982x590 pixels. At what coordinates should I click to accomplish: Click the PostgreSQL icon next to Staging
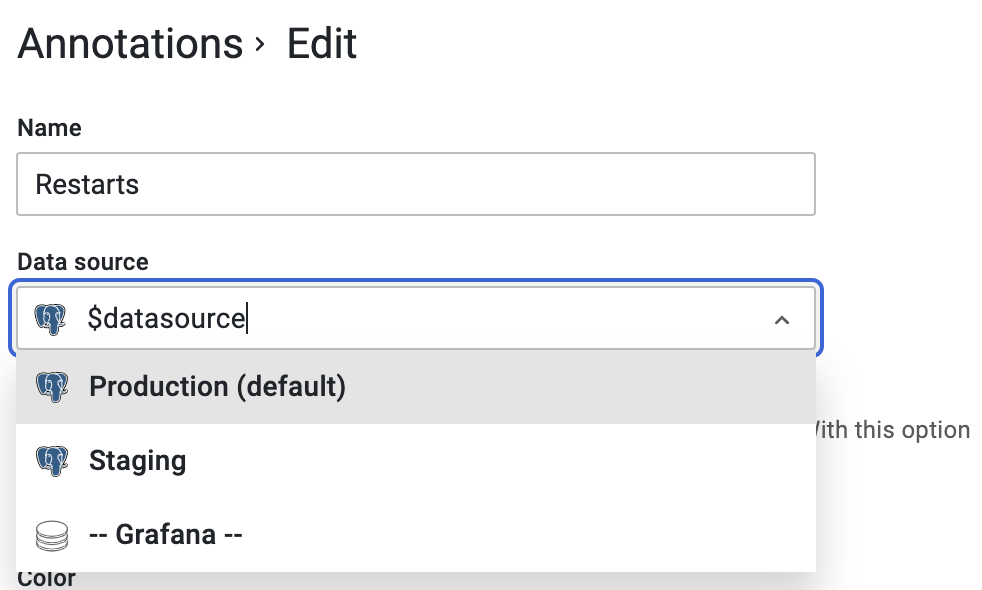tap(52, 460)
